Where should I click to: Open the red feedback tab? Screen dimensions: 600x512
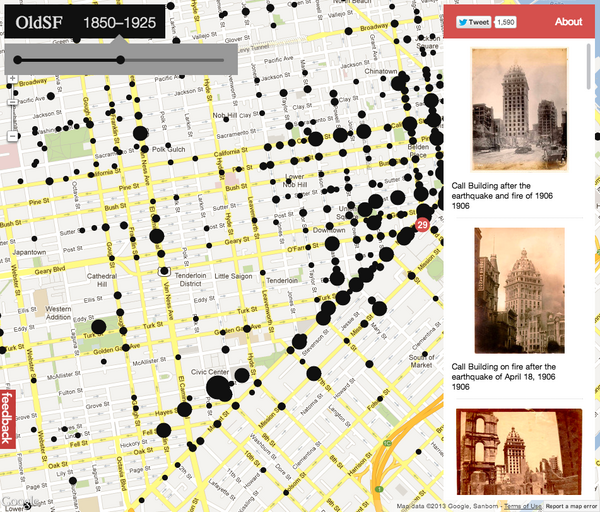8,419
